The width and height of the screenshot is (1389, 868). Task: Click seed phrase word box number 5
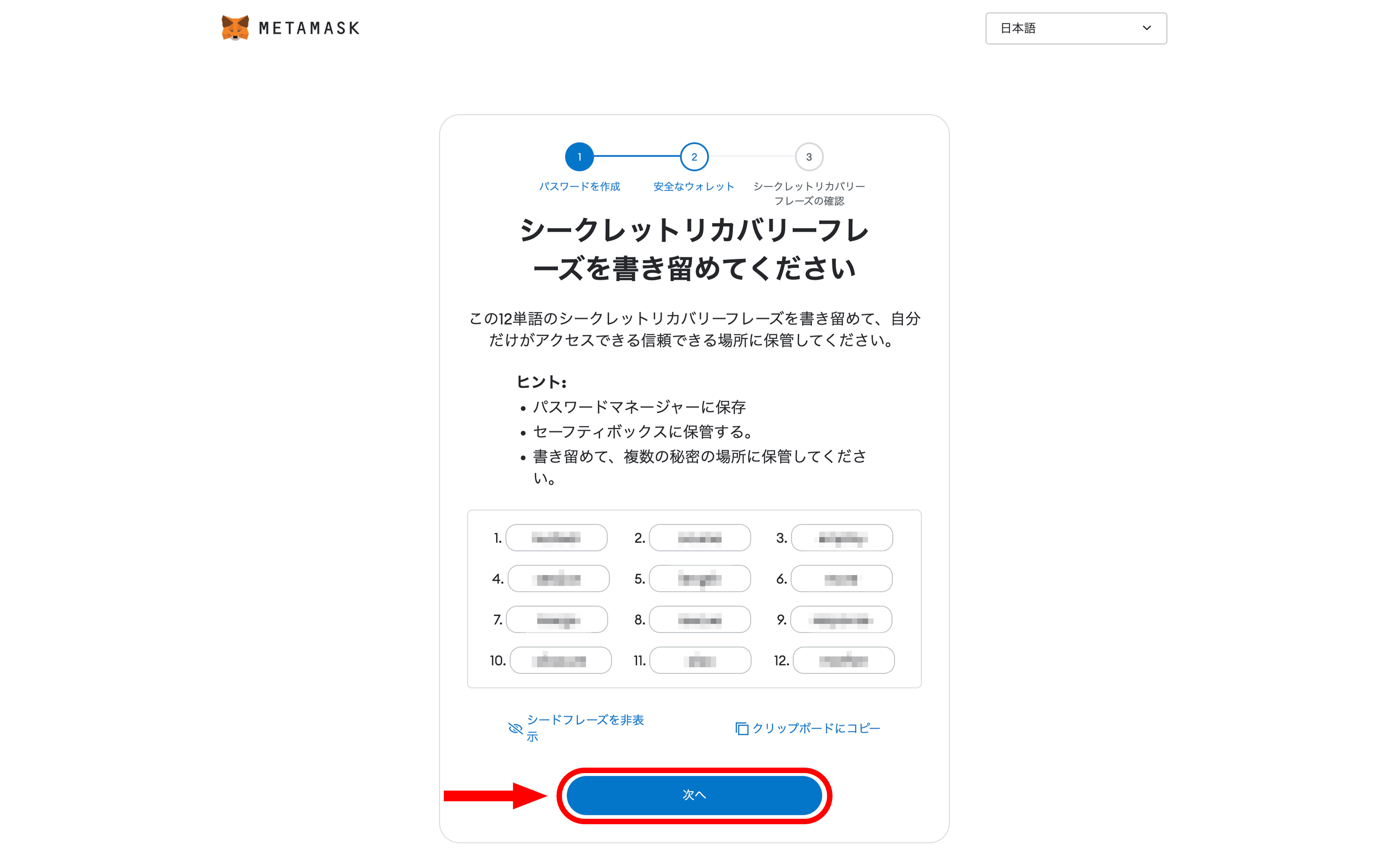click(x=700, y=579)
